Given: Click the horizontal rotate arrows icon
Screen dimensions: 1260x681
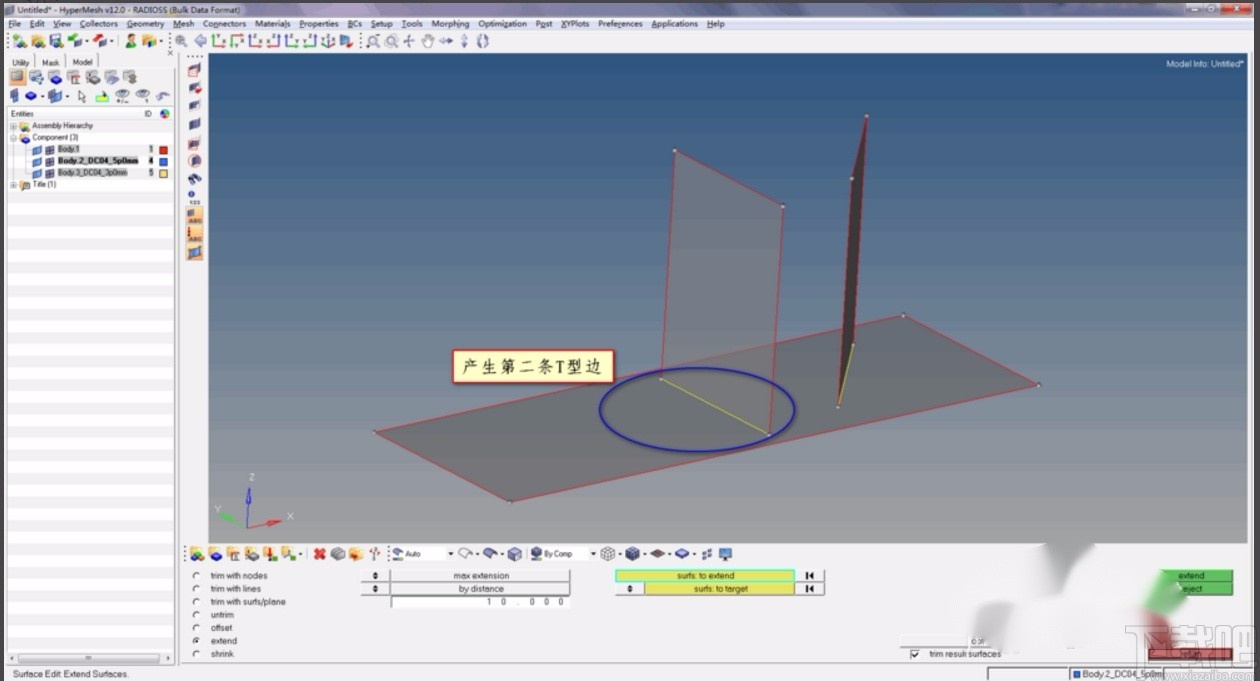Looking at the screenshot, I should pyautogui.click(x=446, y=41).
